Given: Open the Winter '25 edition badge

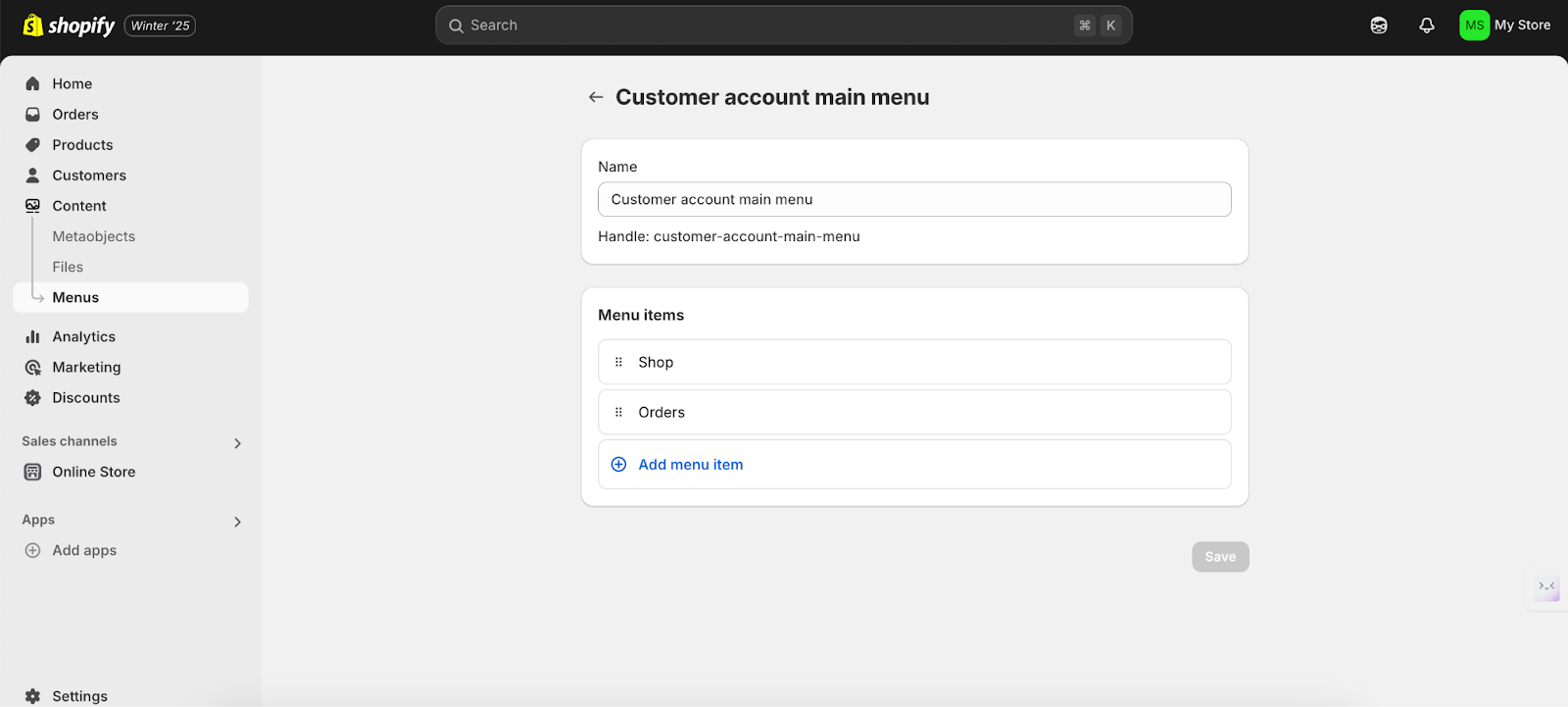Looking at the screenshot, I should (160, 25).
